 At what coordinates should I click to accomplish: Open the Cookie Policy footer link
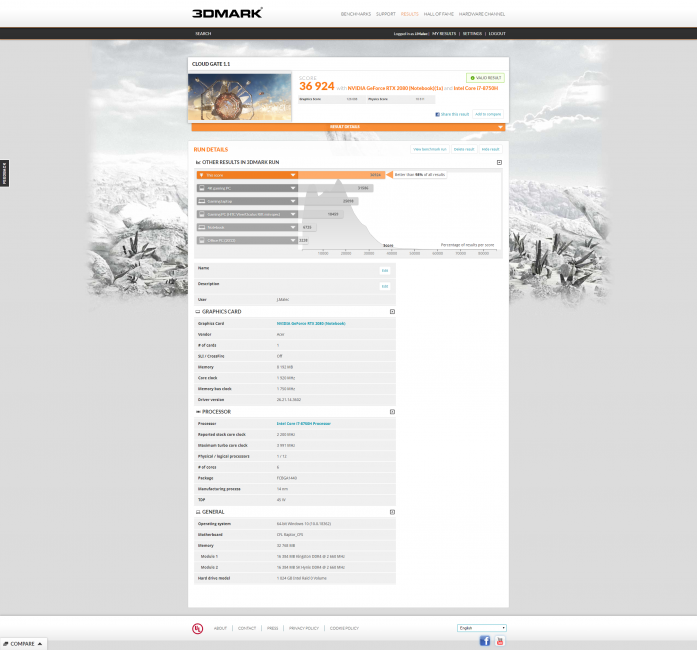(x=344, y=629)
